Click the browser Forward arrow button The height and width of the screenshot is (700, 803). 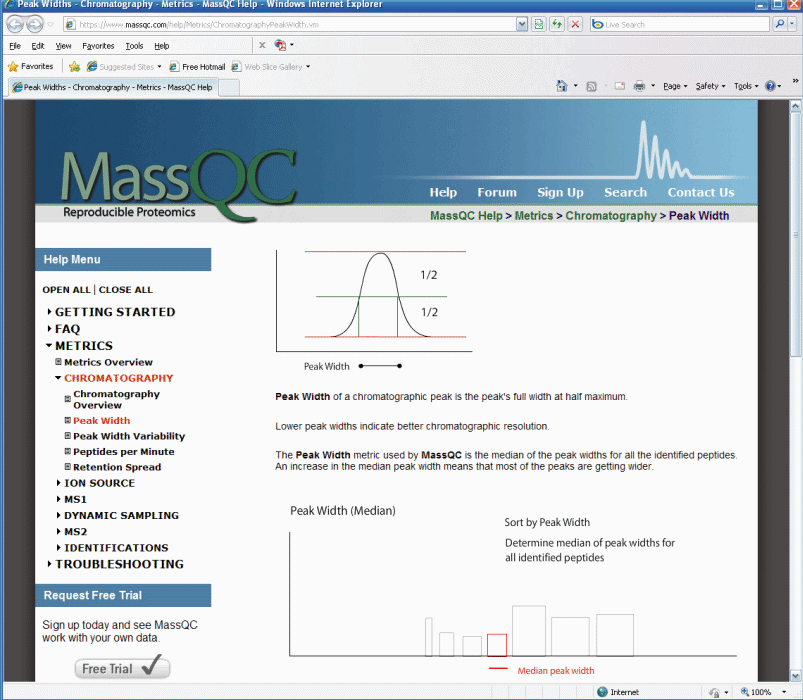click(x=35, y=24)
